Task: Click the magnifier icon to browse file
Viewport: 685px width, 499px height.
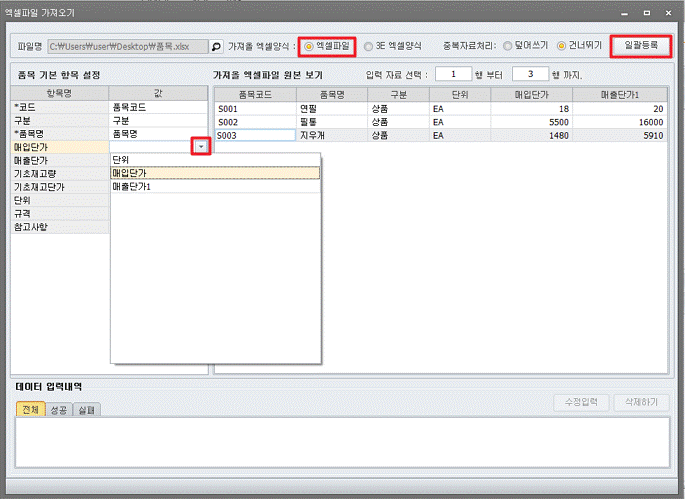Action: point(216,46)
